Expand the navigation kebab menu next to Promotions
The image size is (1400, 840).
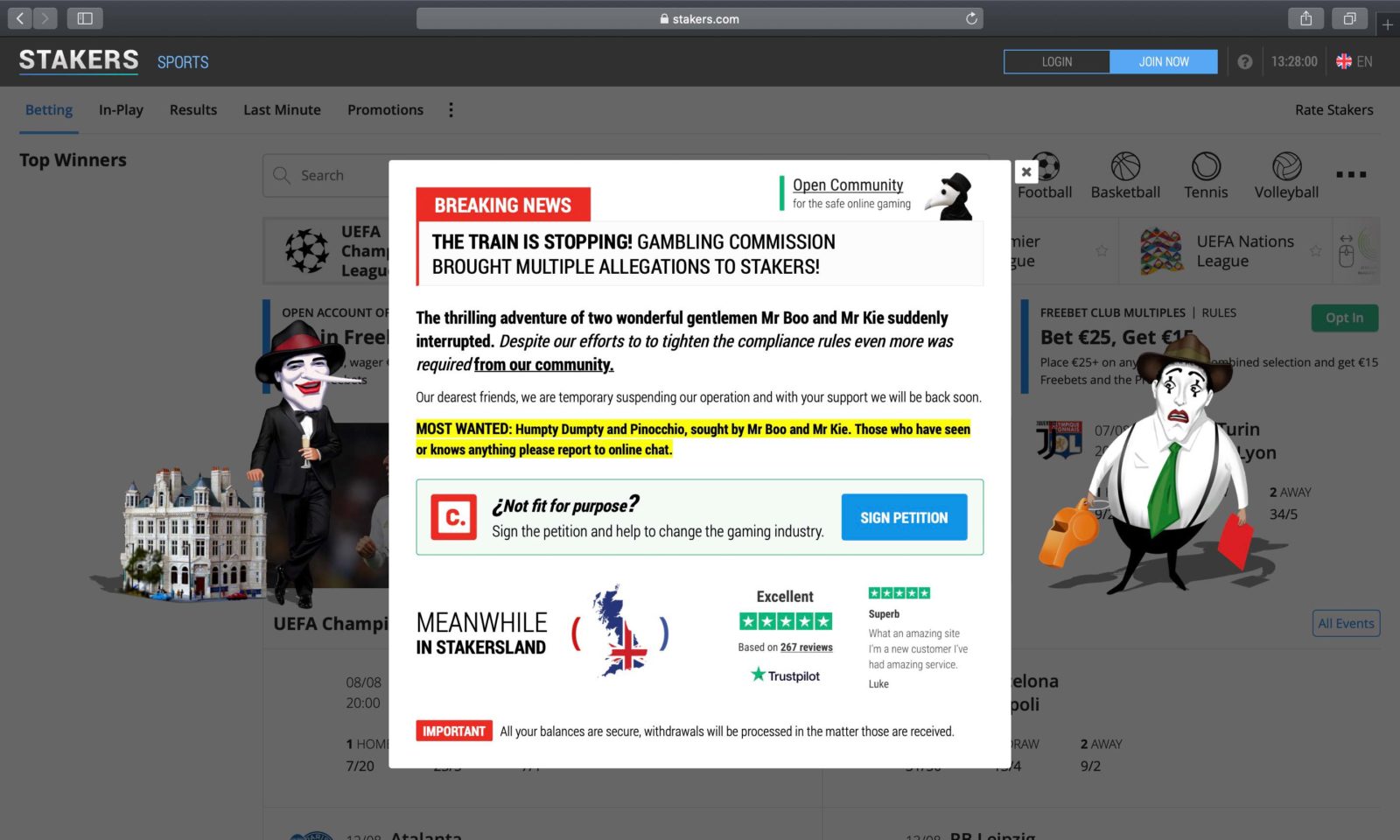point(451,109)
